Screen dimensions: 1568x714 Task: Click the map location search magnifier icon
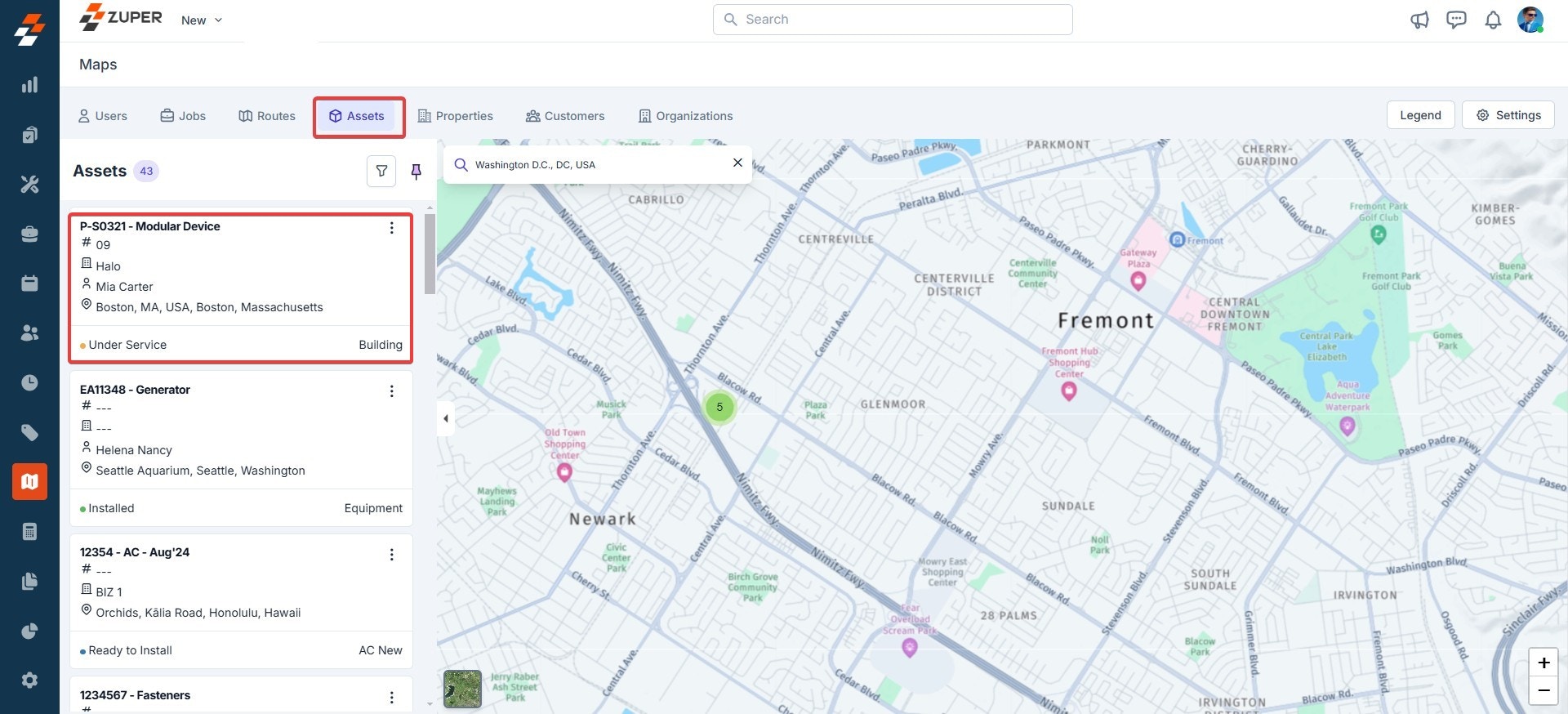(461, 164)
